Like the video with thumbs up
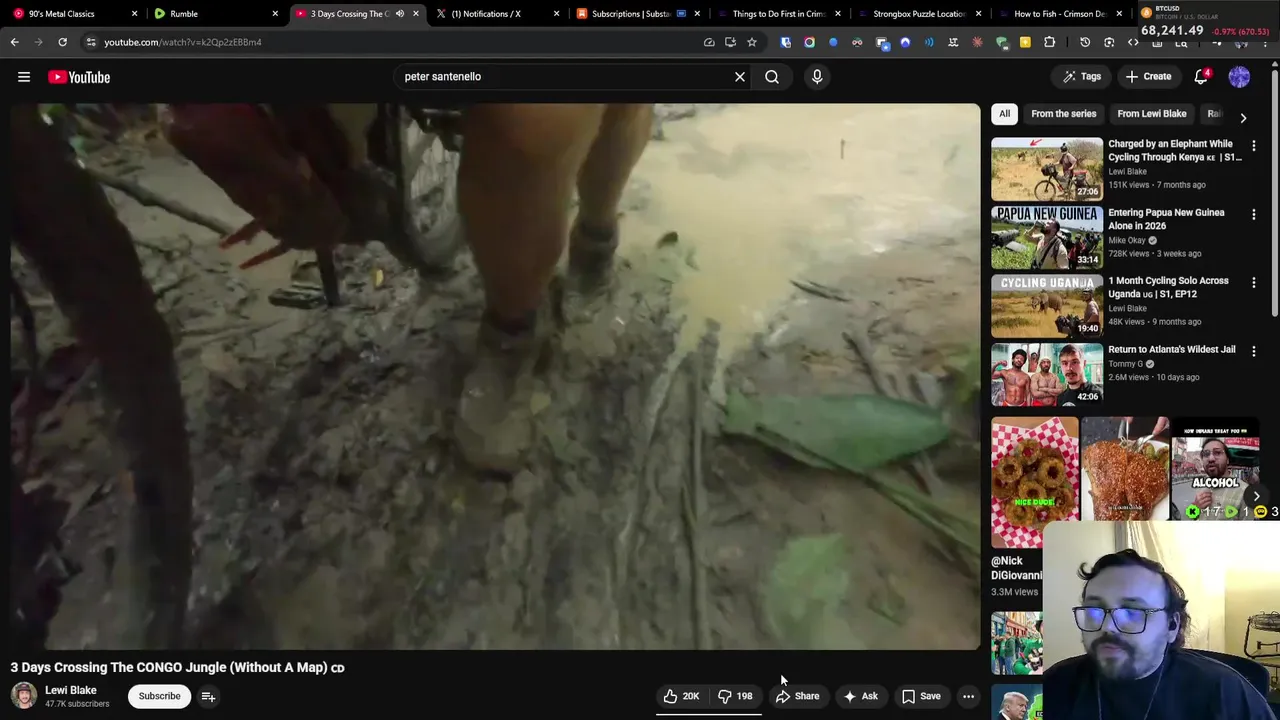Viewport: 1280px width, 720px height. click(681, 696)
